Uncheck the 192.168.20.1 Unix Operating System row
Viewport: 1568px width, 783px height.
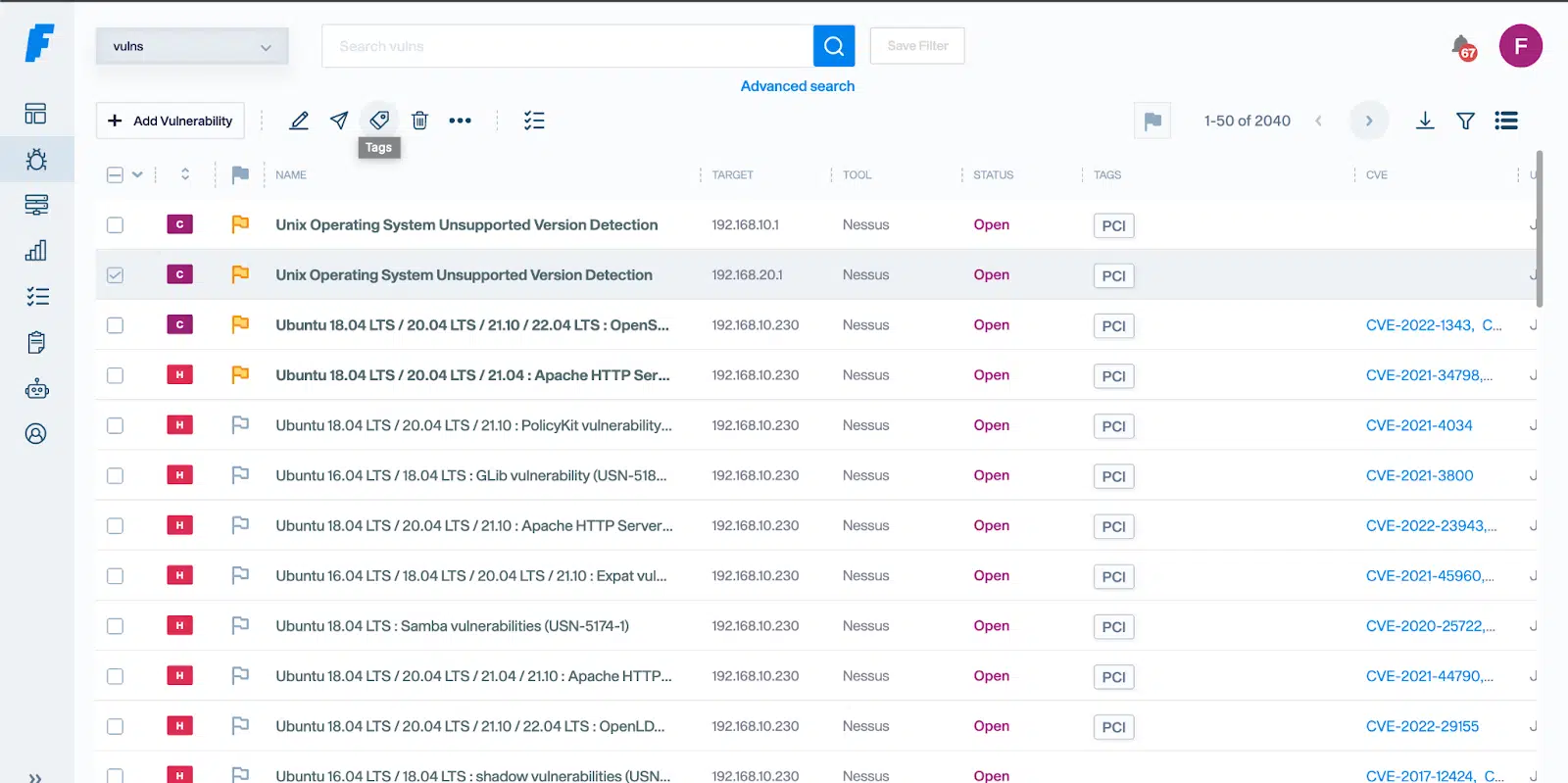(115, 274)
